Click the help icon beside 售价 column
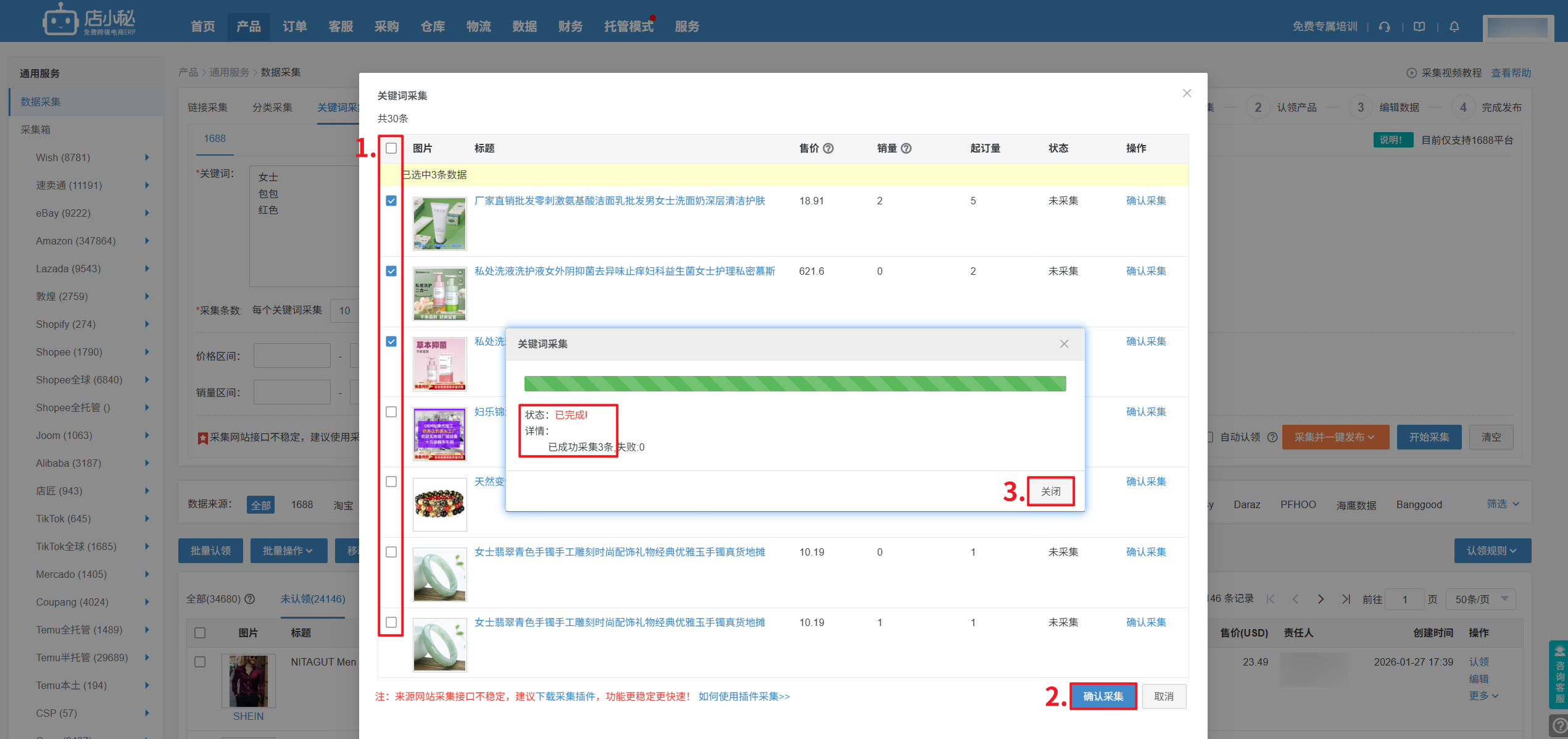 click(x=829, y=148)
